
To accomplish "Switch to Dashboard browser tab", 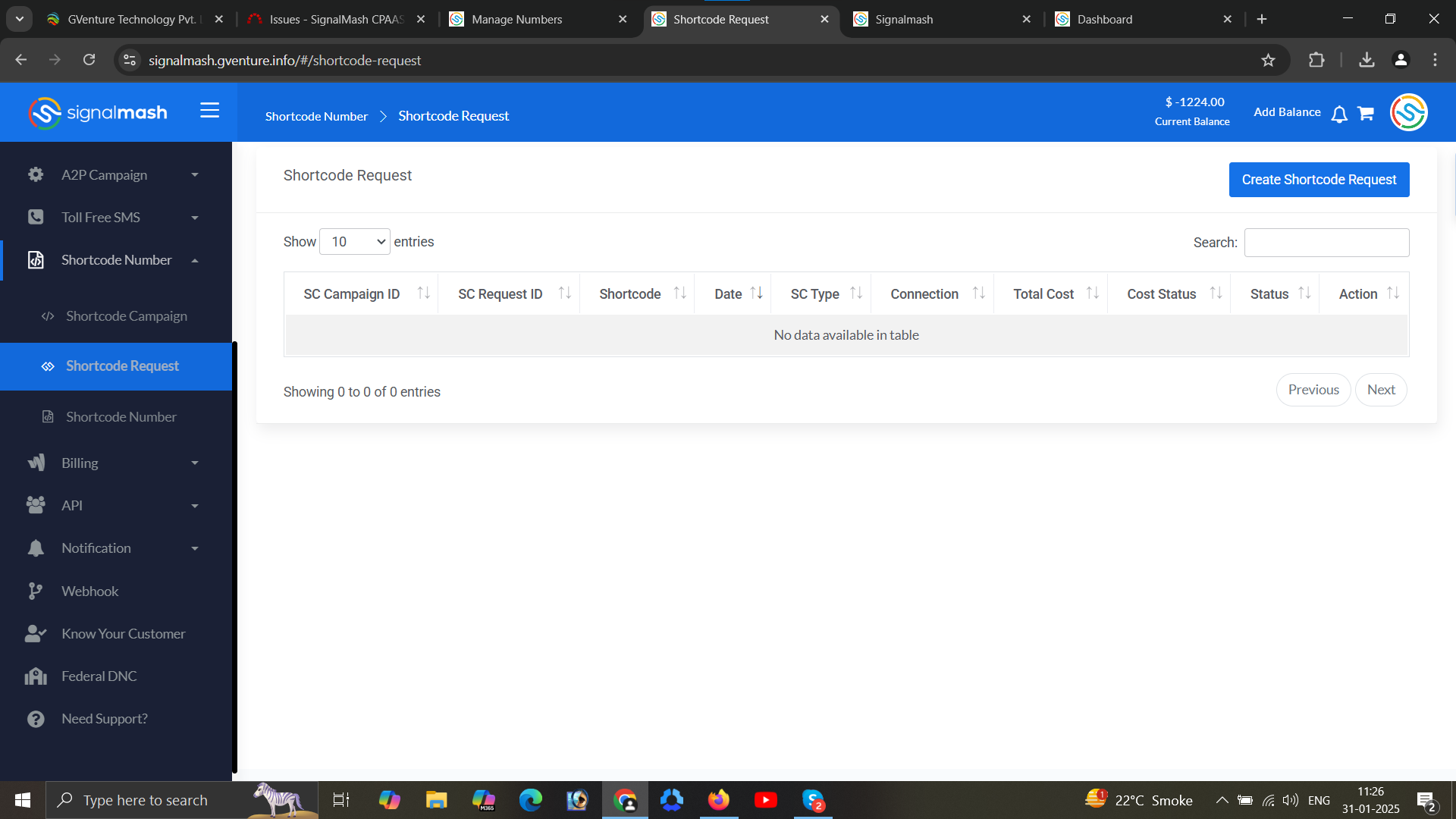I will coord(1144,19).
